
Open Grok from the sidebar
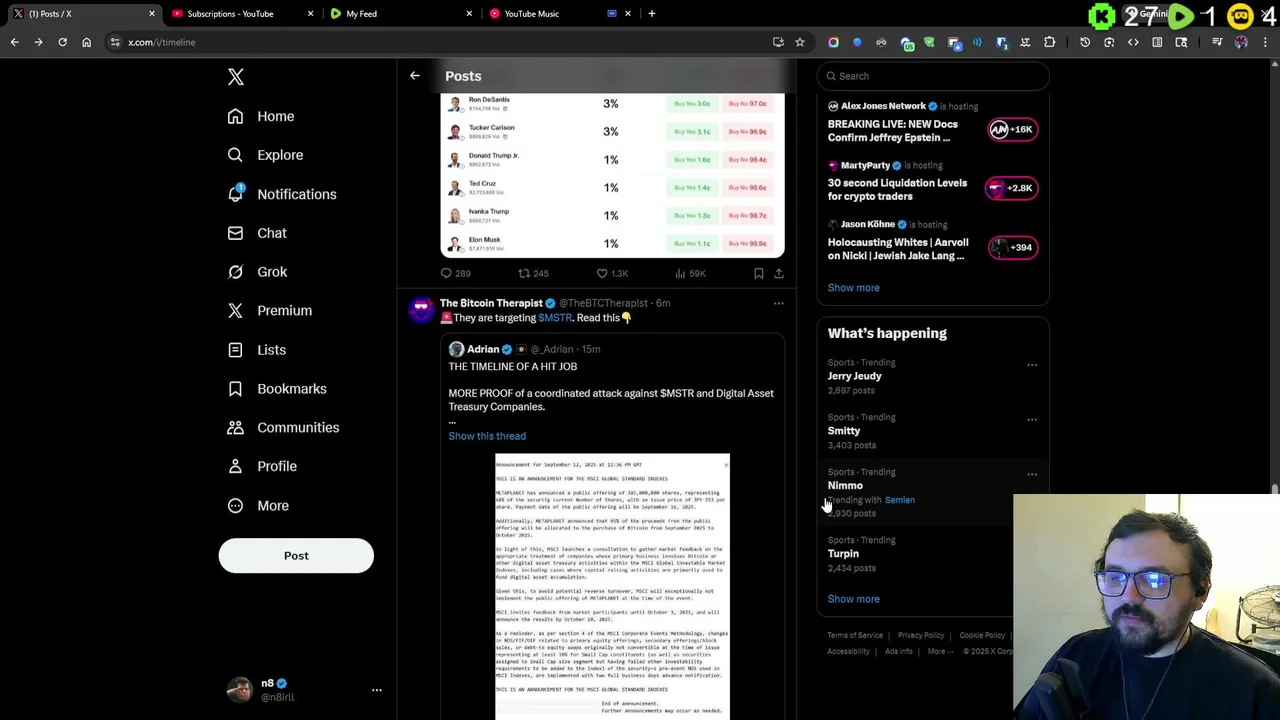[x=257, y=272]
